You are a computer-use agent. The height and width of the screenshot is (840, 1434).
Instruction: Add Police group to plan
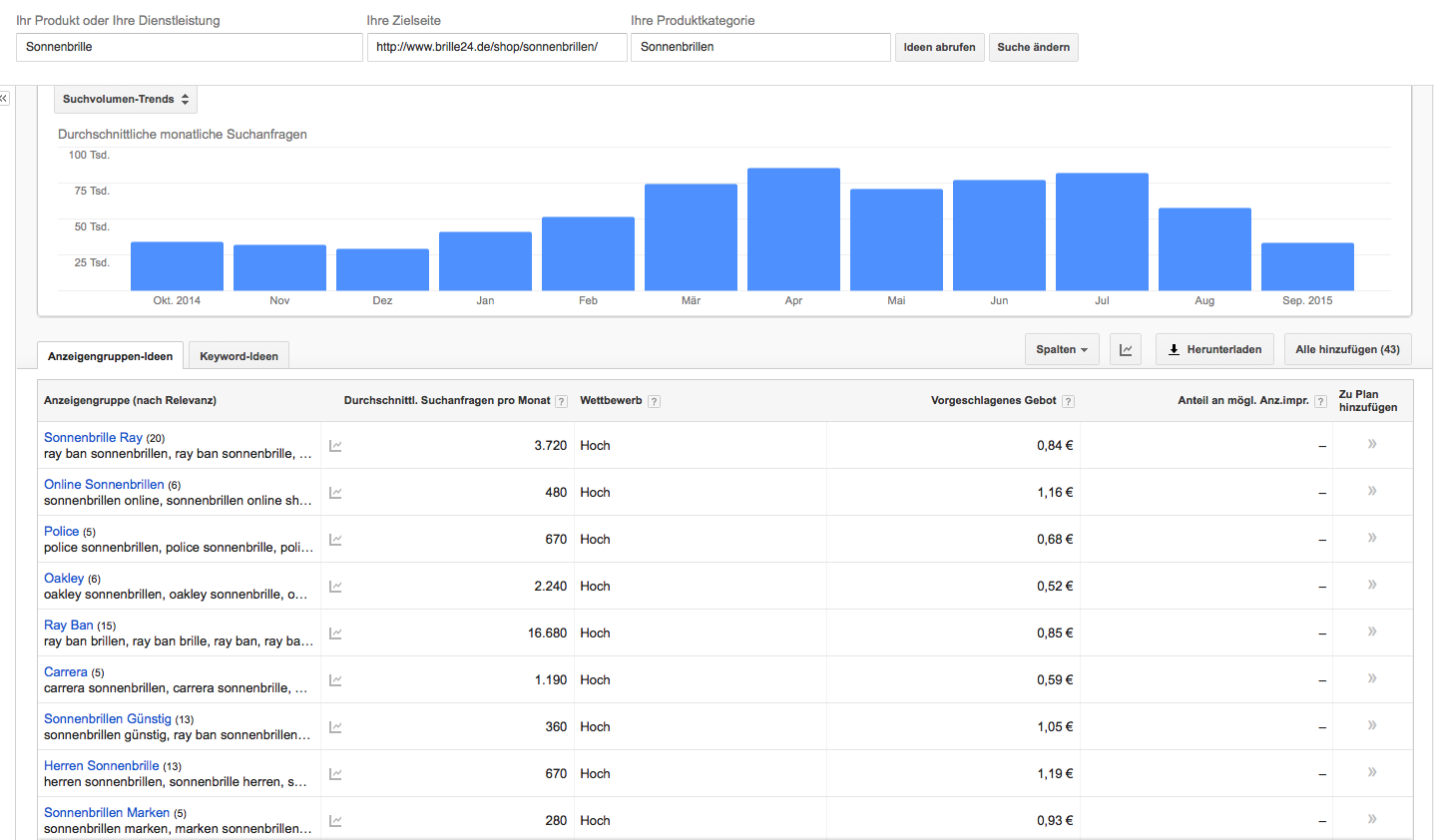pyautogui.click(x=1372, y=538)
